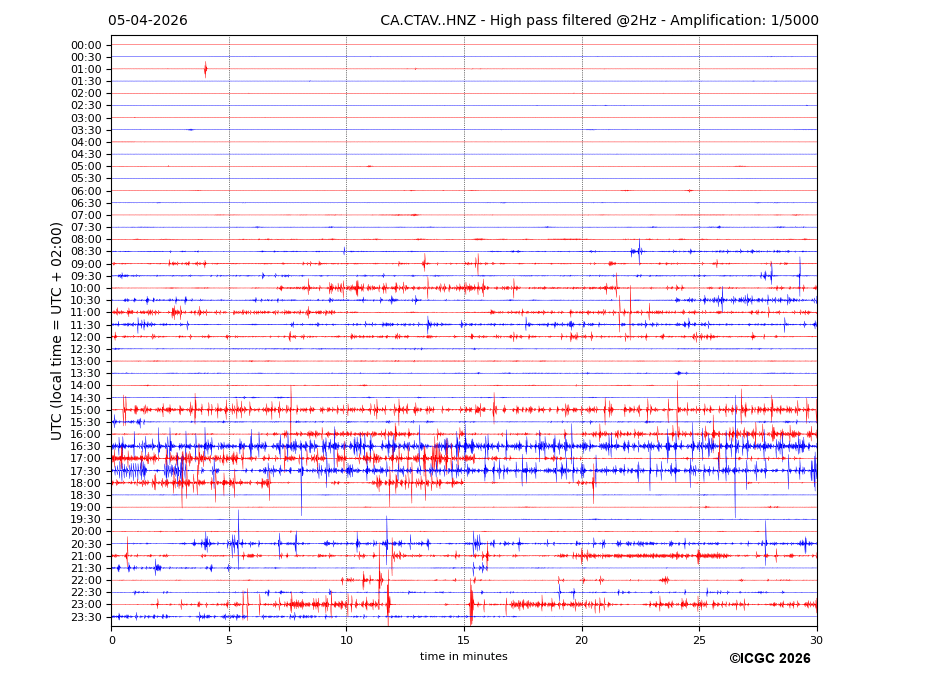Select the 00:00 row label
The image size is (927, 696).
86,45
